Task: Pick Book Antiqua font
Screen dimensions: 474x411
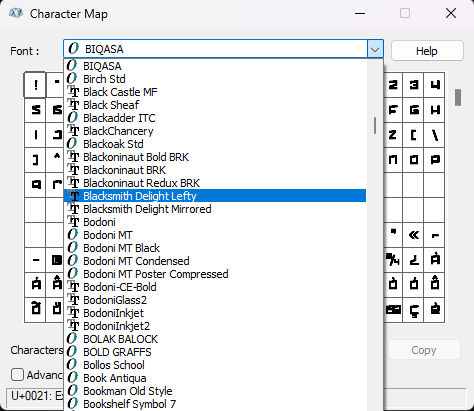Action: [215, 378]
